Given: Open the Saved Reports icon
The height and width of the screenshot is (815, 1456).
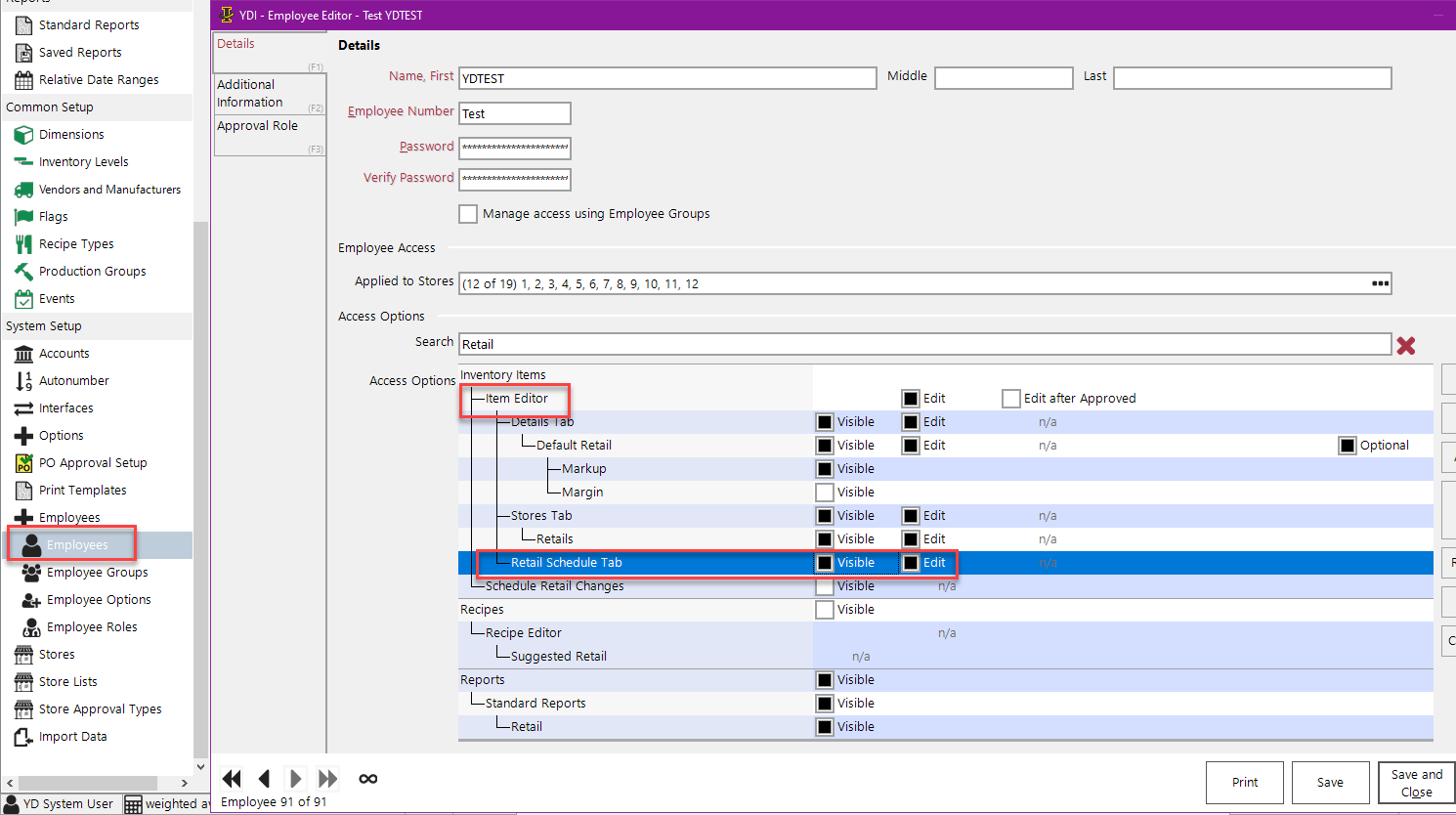Looking at the screenshot, I should (x=23, y=53).
